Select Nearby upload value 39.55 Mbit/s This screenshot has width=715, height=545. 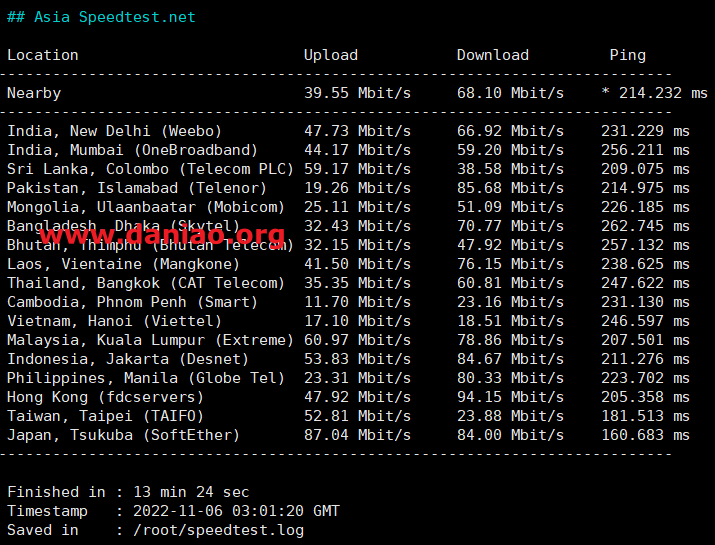357,93
